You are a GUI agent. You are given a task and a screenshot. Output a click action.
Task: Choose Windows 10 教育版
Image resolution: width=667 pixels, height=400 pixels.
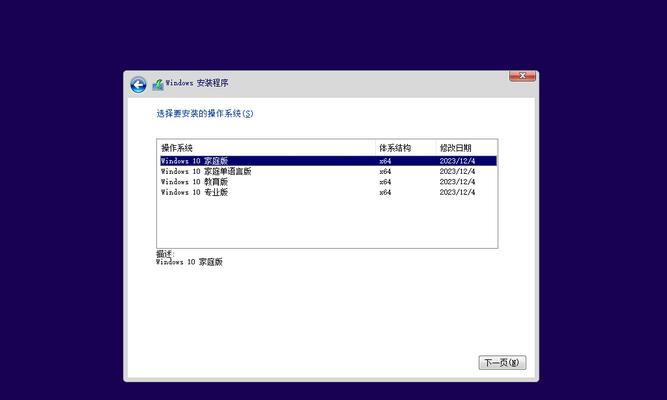(x=328, y=182)
